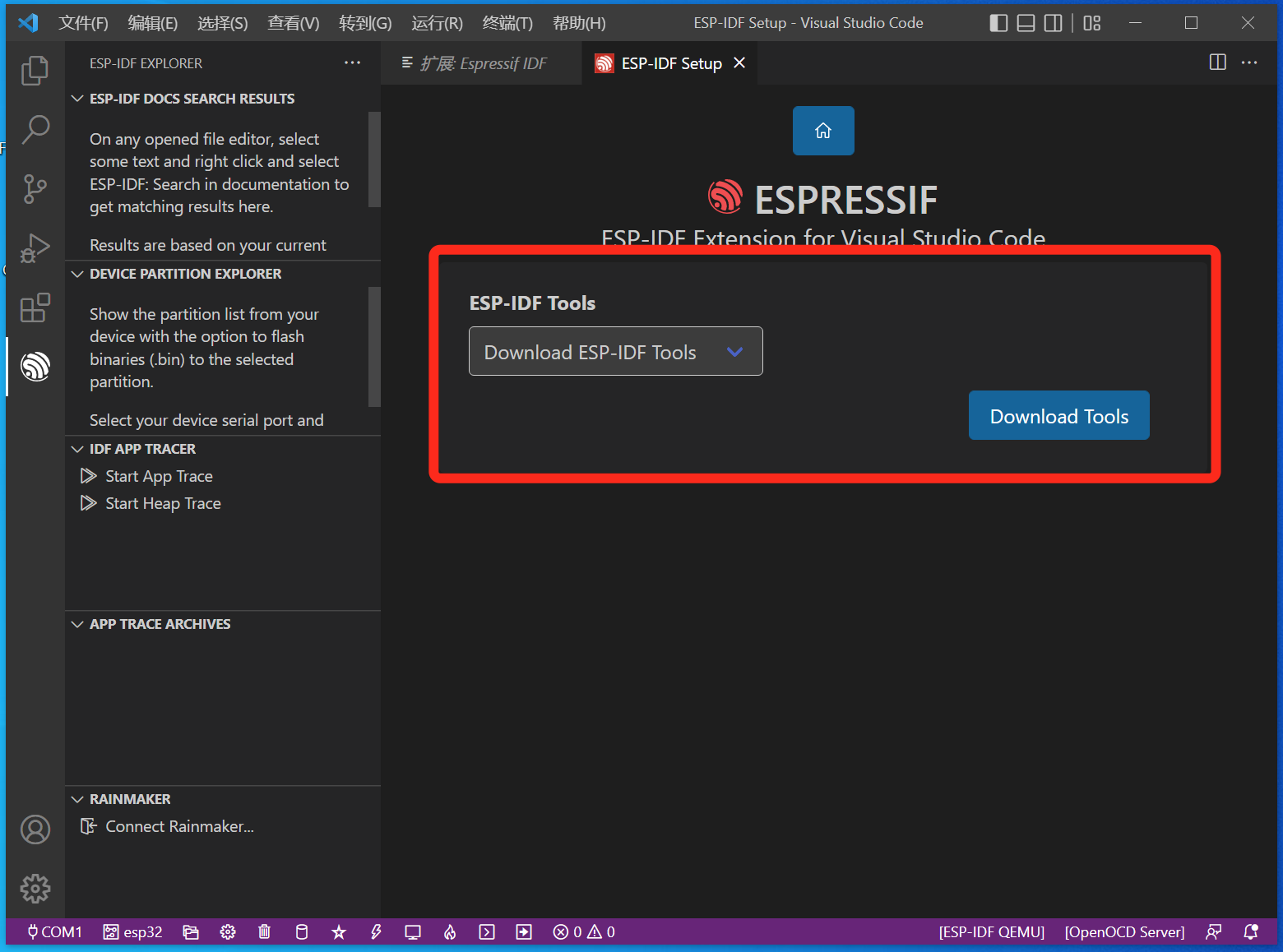Toggle the primary side bar layout button
This screenshot has height=952, width=1283.
point(998,23)
